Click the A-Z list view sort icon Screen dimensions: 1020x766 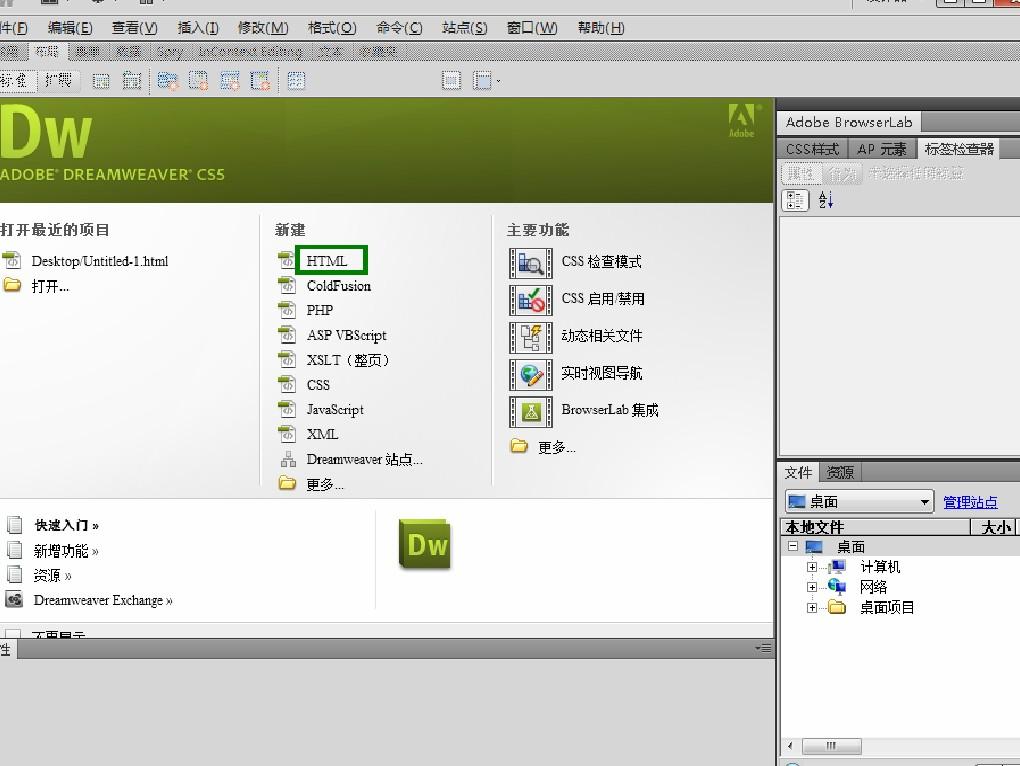click(x=826, y=201)
